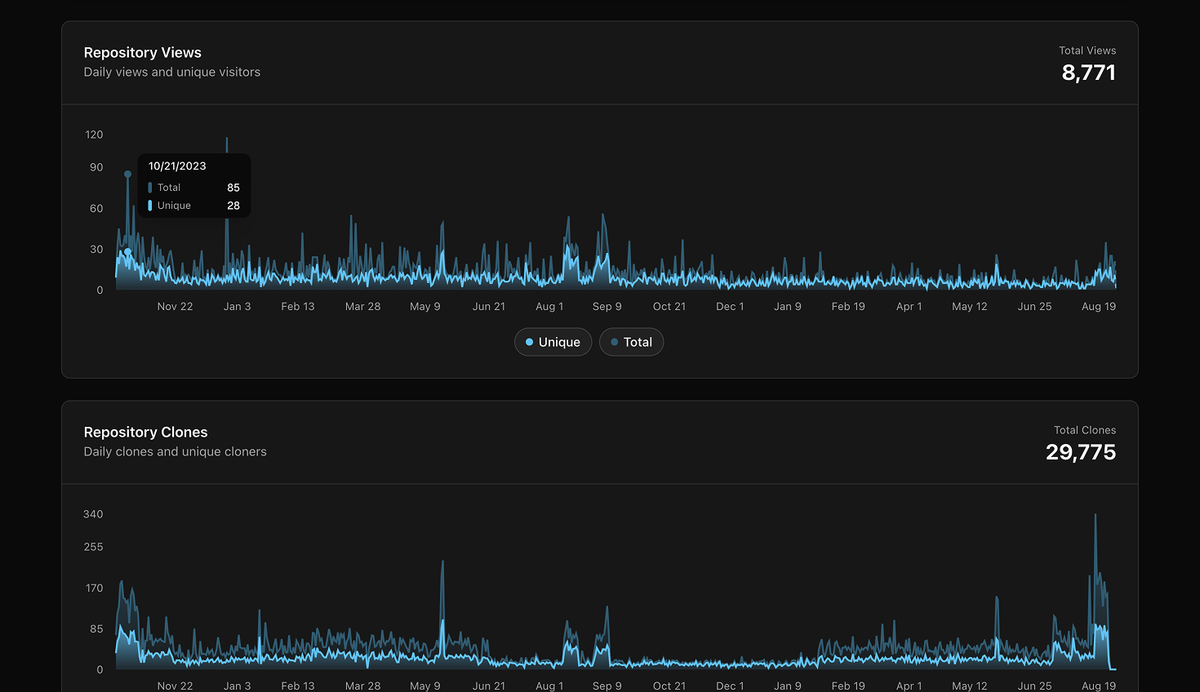Screen dimensions: 1200x692
Task: Select the highlighted data point dot on the views chart
Action: (x=127, y=173)
